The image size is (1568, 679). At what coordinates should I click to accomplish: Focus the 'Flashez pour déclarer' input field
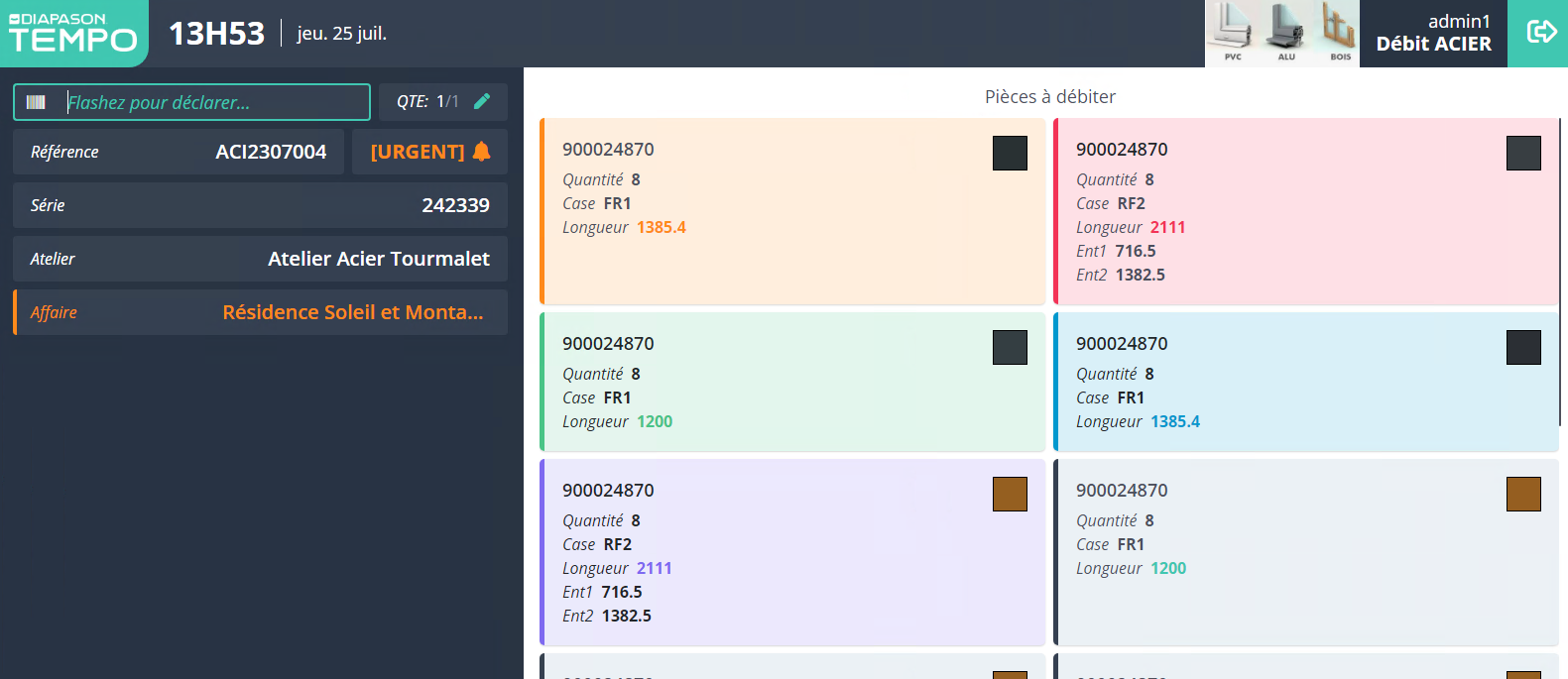tap(213, 102)
